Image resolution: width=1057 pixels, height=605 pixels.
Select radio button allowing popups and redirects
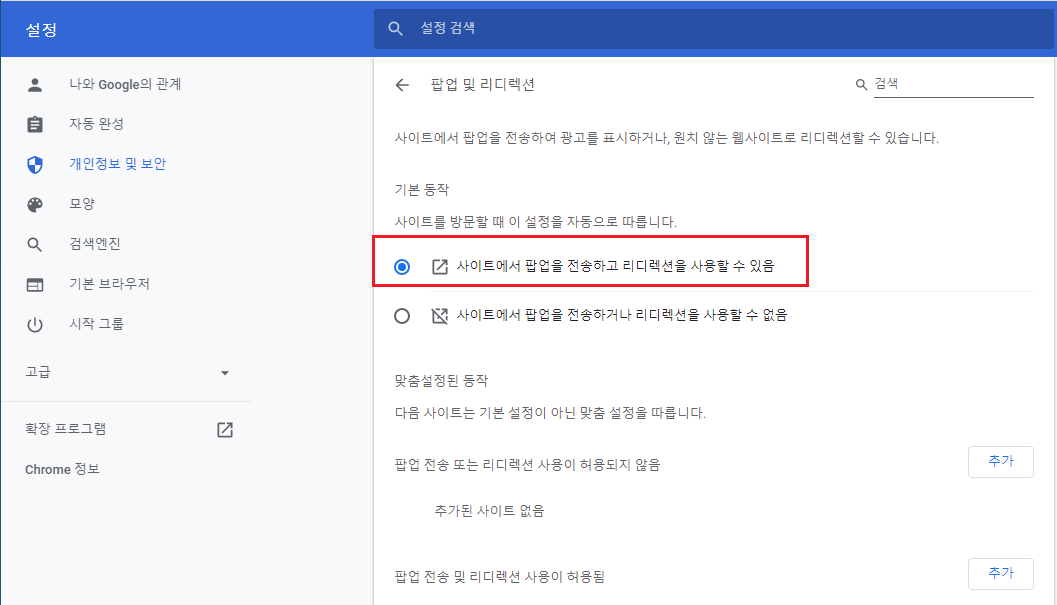[402, 267]
